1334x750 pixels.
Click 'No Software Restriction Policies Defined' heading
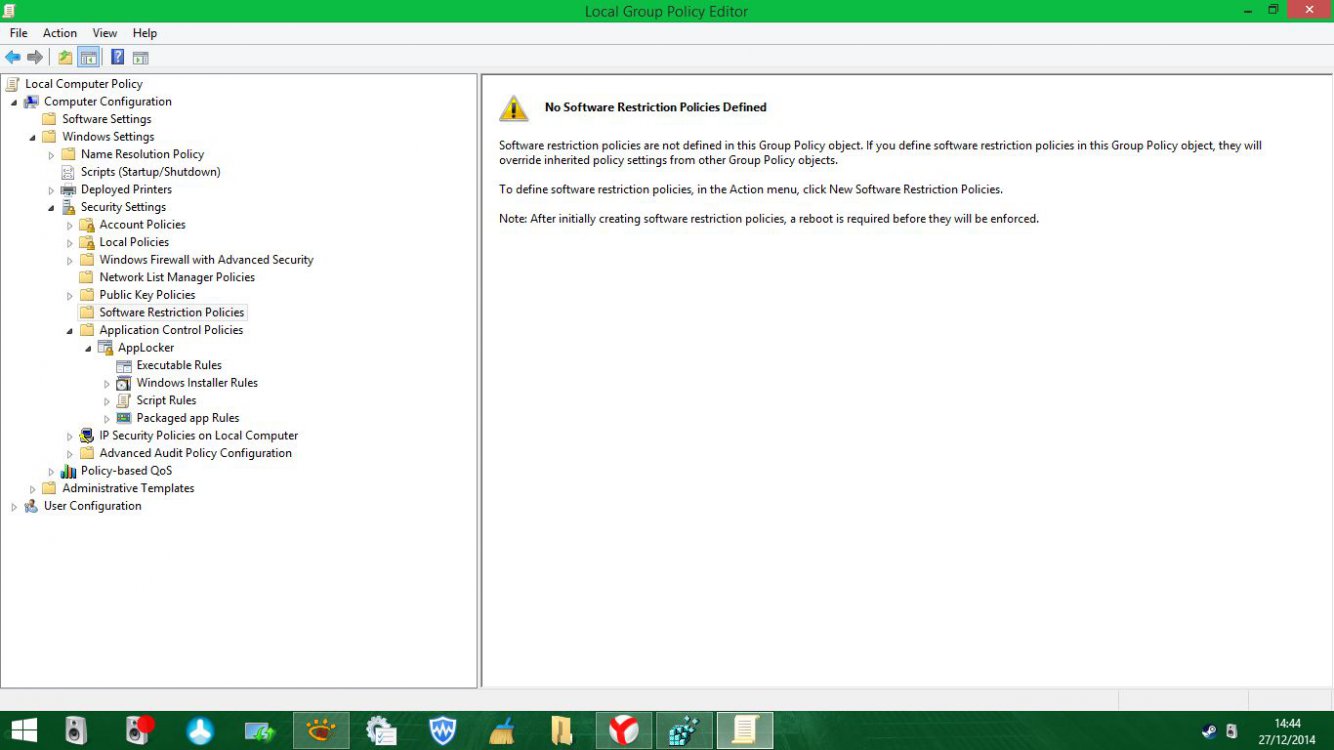[656, 107]
